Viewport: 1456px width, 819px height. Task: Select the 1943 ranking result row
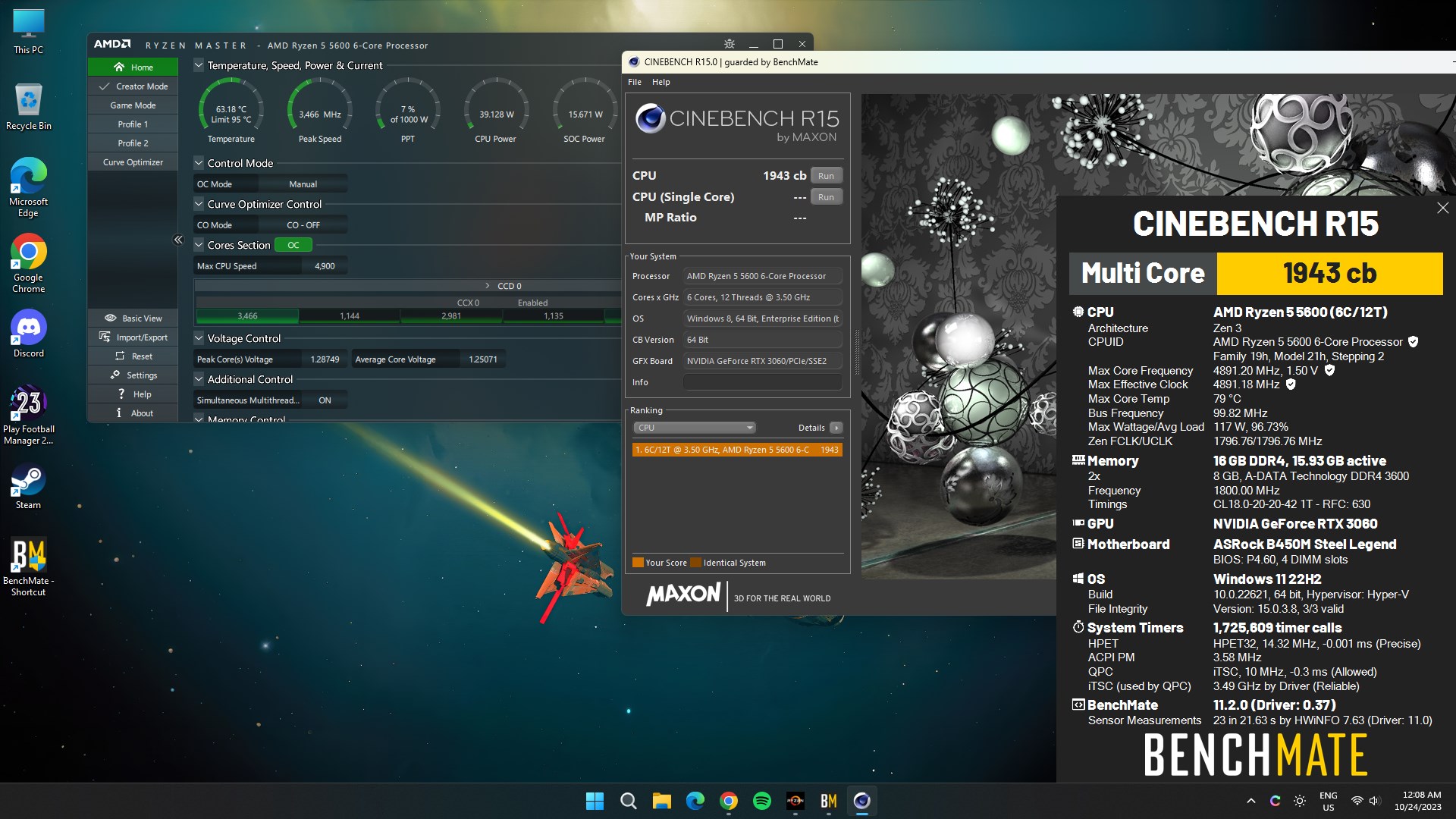click(x=737, y=450)
